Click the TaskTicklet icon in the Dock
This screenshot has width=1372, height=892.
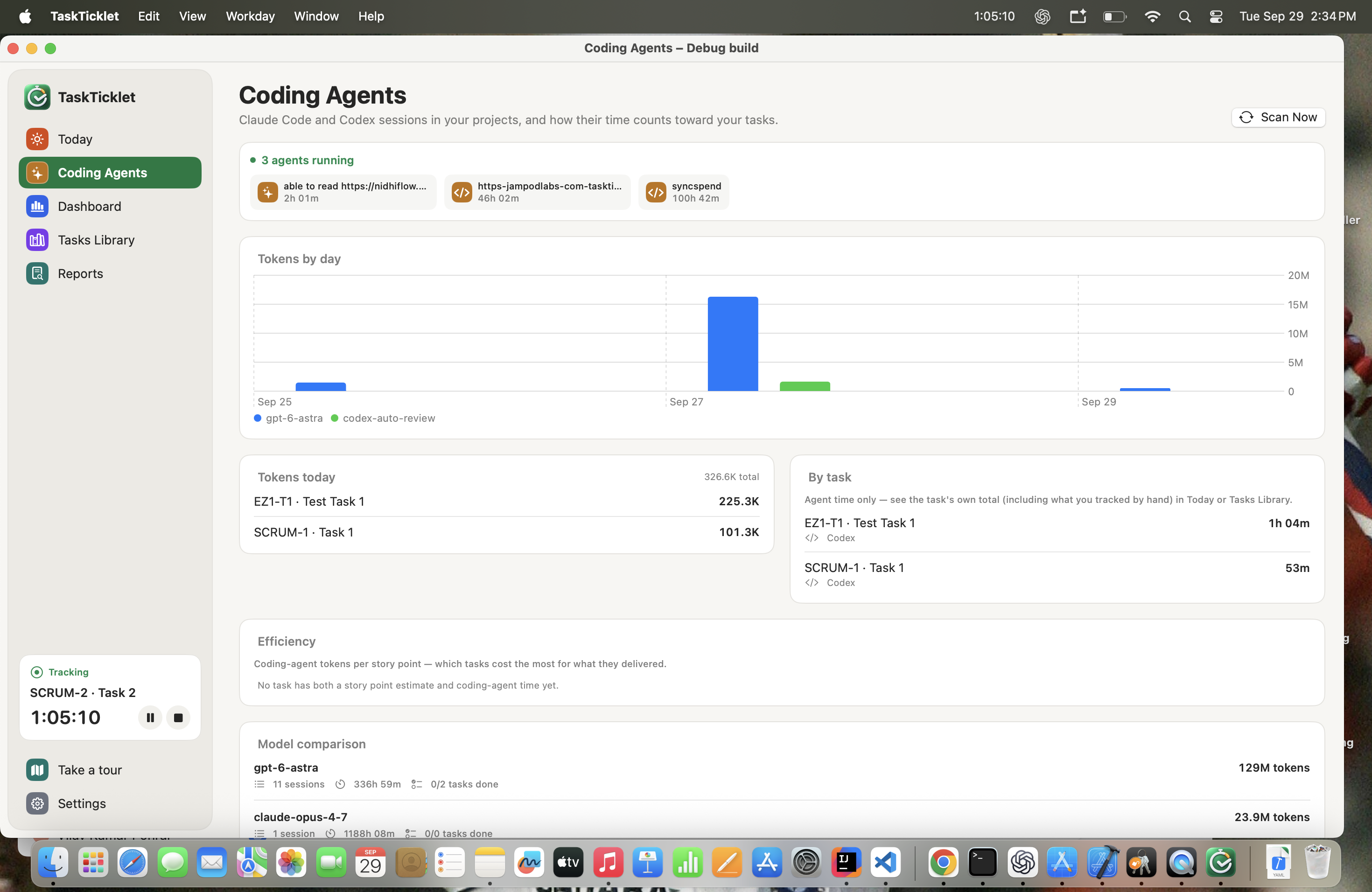pos(1220,862)
